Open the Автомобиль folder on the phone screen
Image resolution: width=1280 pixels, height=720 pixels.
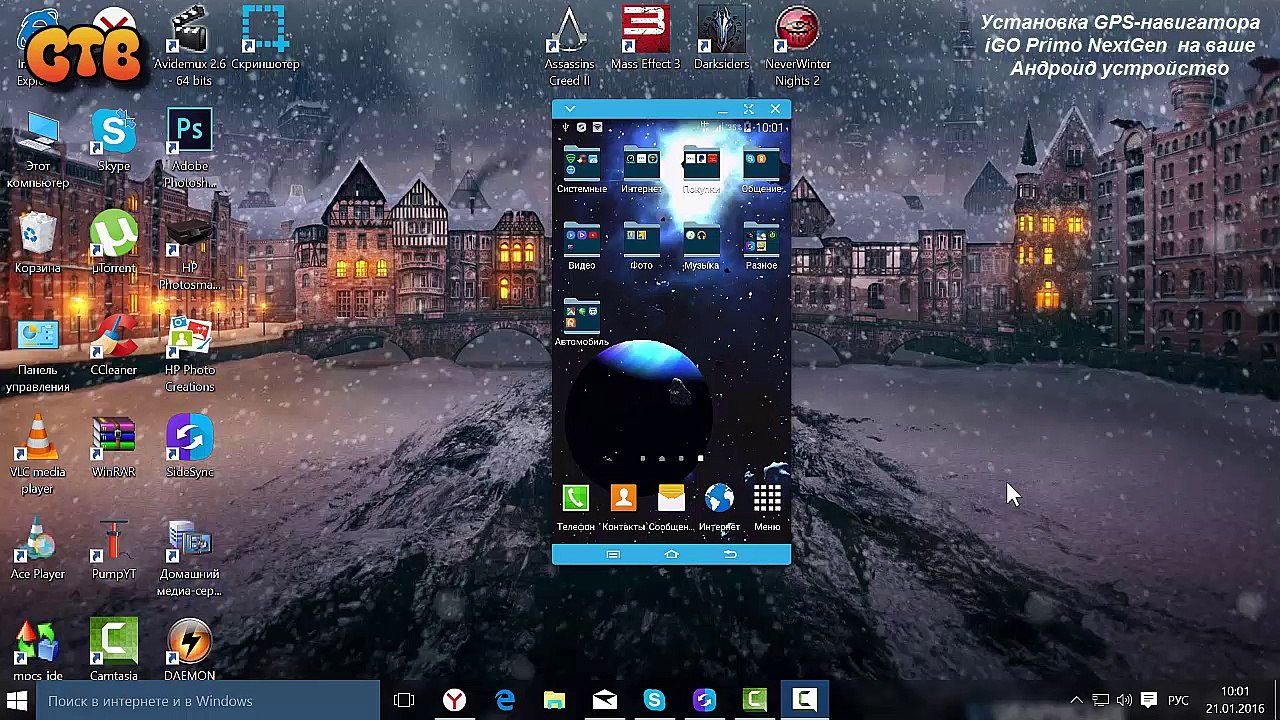click(x=581, y=323)
